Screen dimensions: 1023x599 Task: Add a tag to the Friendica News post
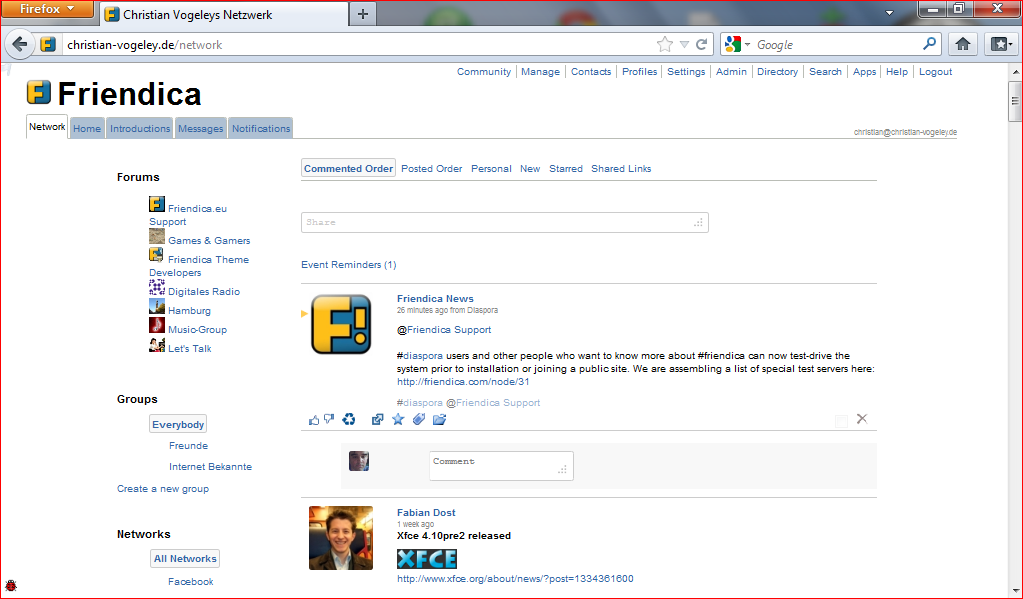pyautogui.click(x=419, y=420)
